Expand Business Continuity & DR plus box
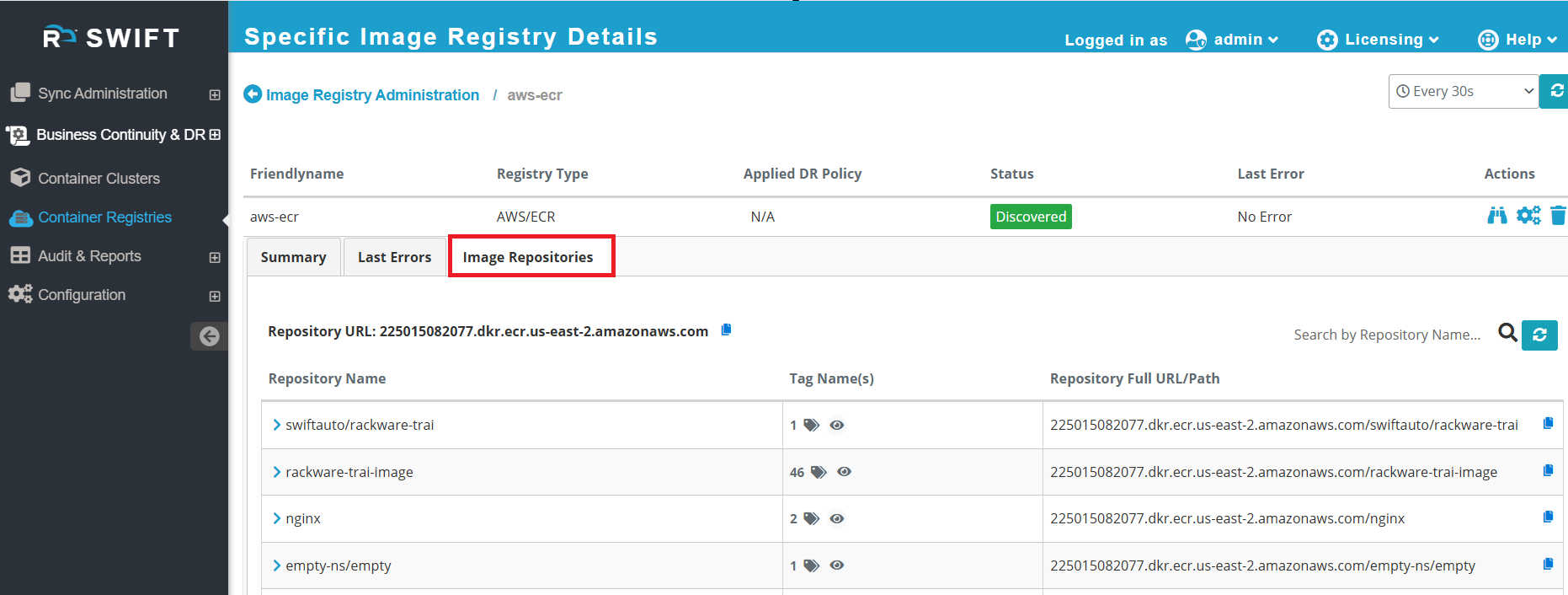The image size is (1568, 595). point(215,135)
